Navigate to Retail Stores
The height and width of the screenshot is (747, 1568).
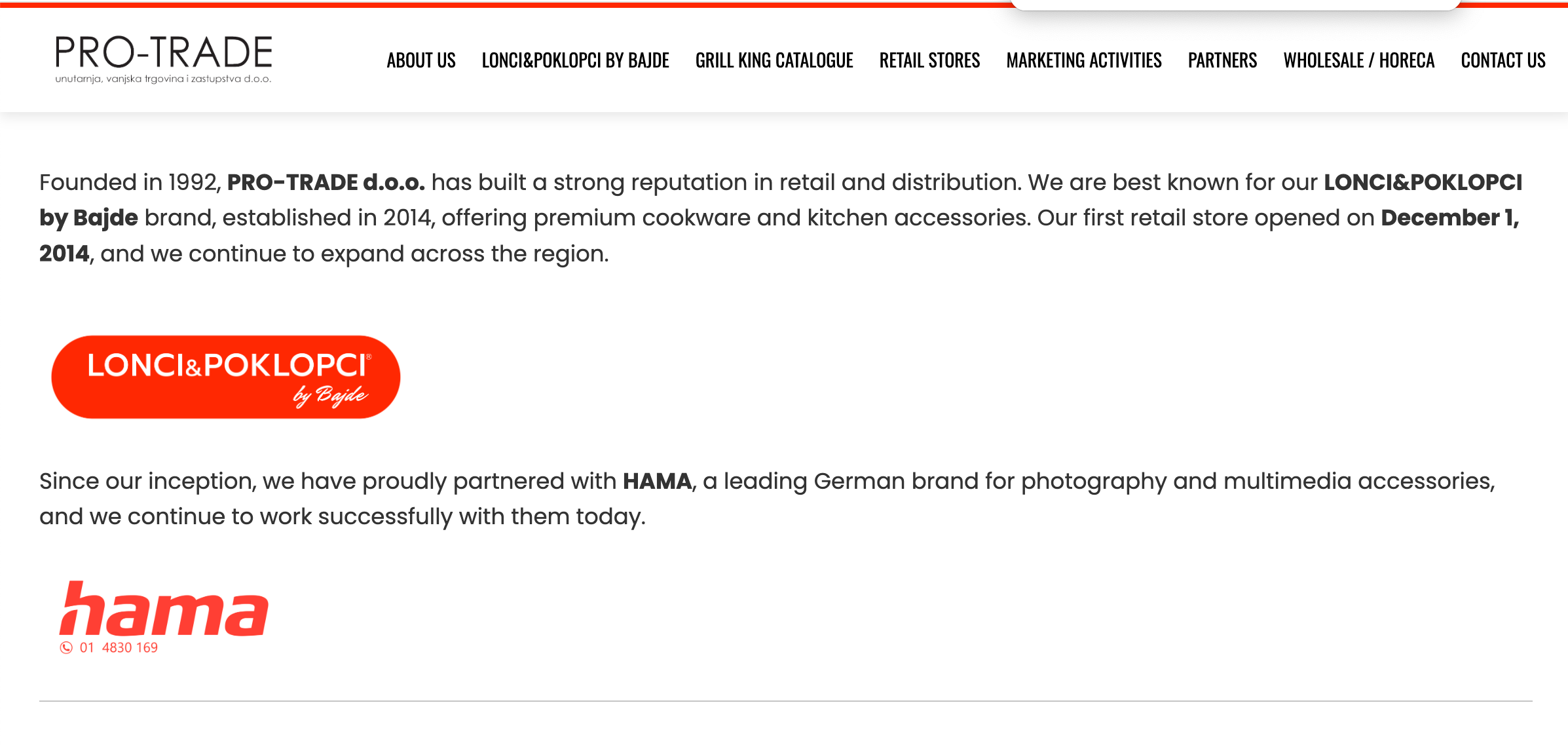click(929, 60)
